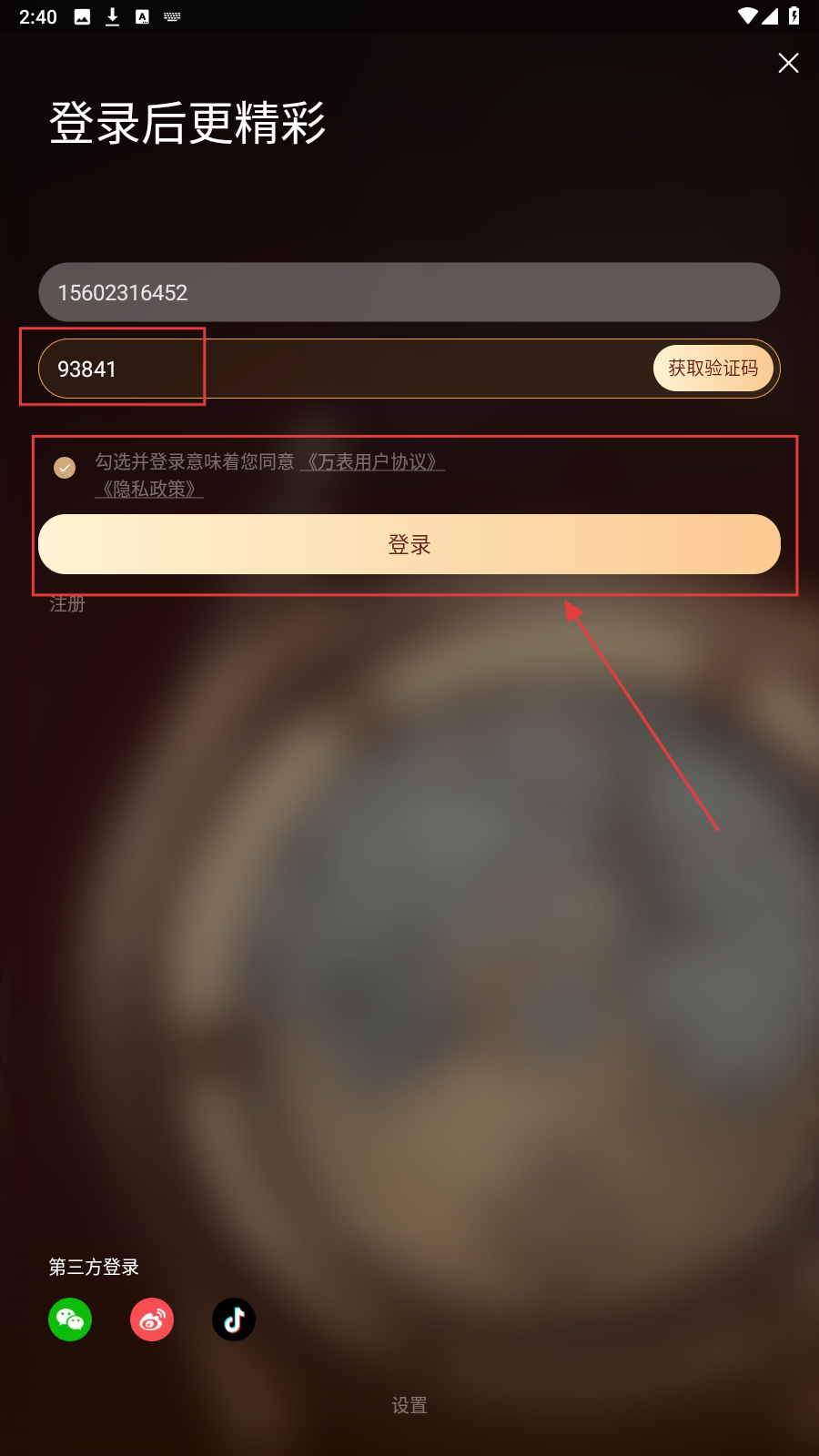Toggle the agreement consent checkbox
The image size is (819, 1456).
coord(65,467)
